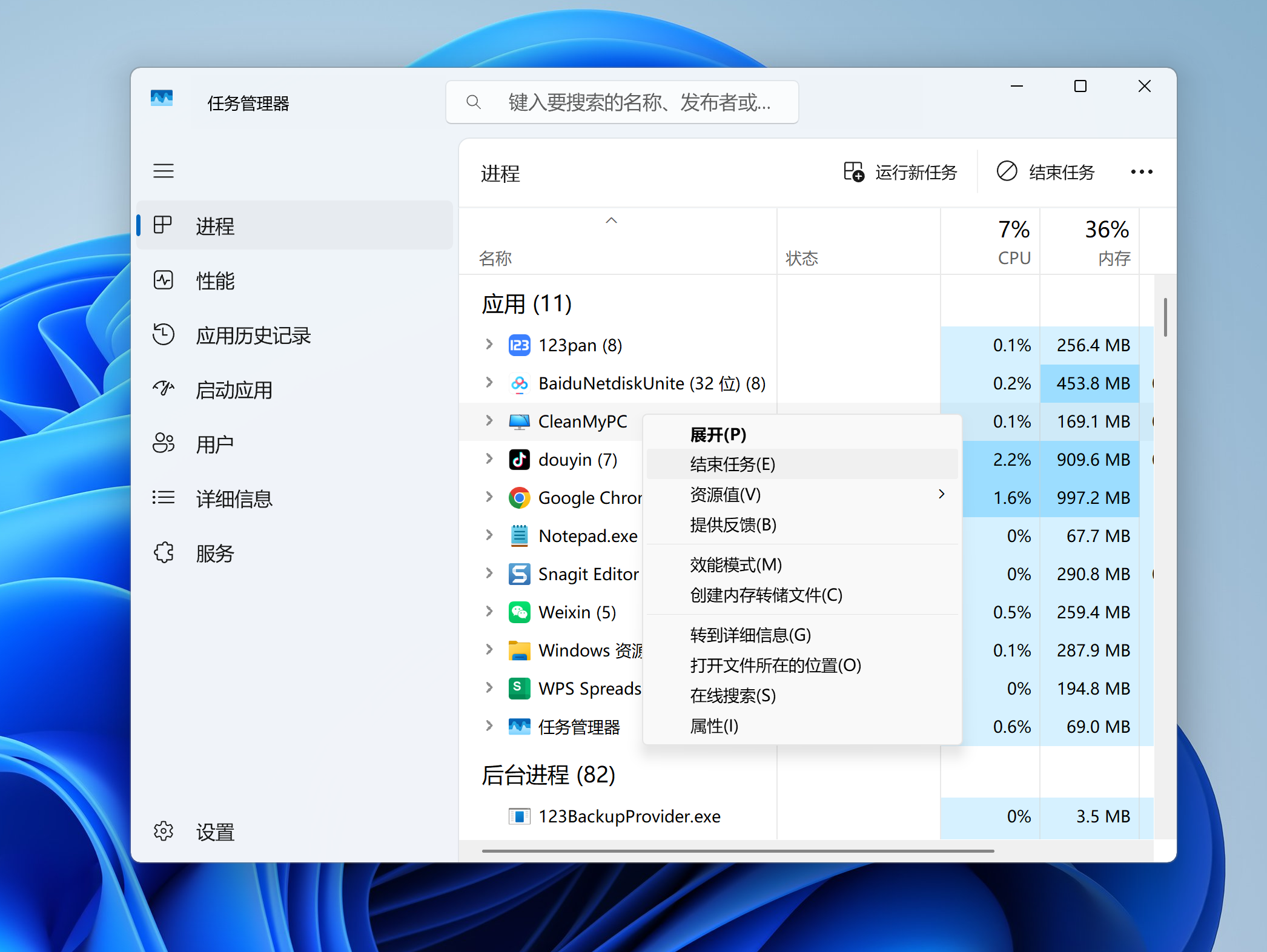Viewport: 1267px width, 952px height.
Task: Expand the 123pan process group
Action: [x=489, y=345]
